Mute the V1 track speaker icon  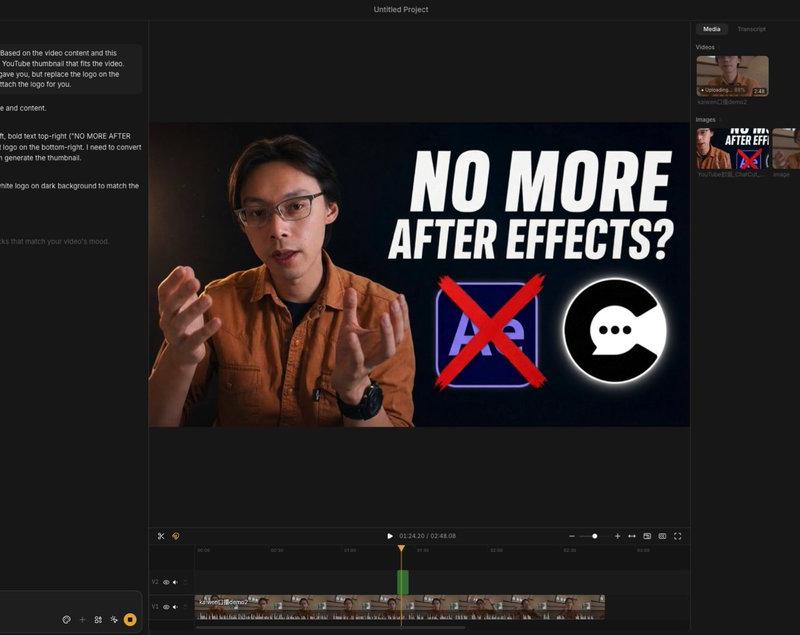click(175, 607)
